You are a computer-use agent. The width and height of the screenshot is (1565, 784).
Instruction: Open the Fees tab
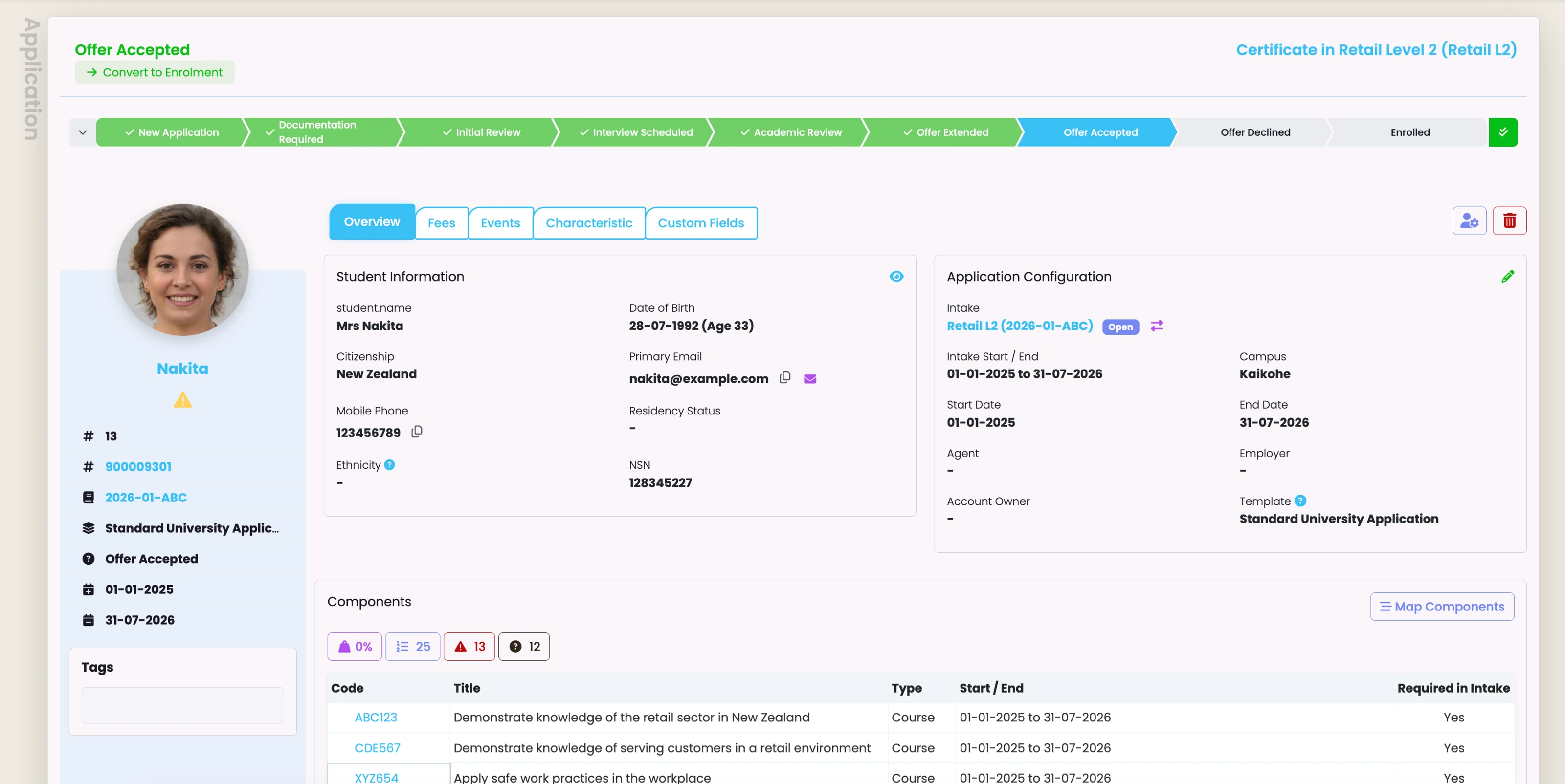tap(441, 223)
